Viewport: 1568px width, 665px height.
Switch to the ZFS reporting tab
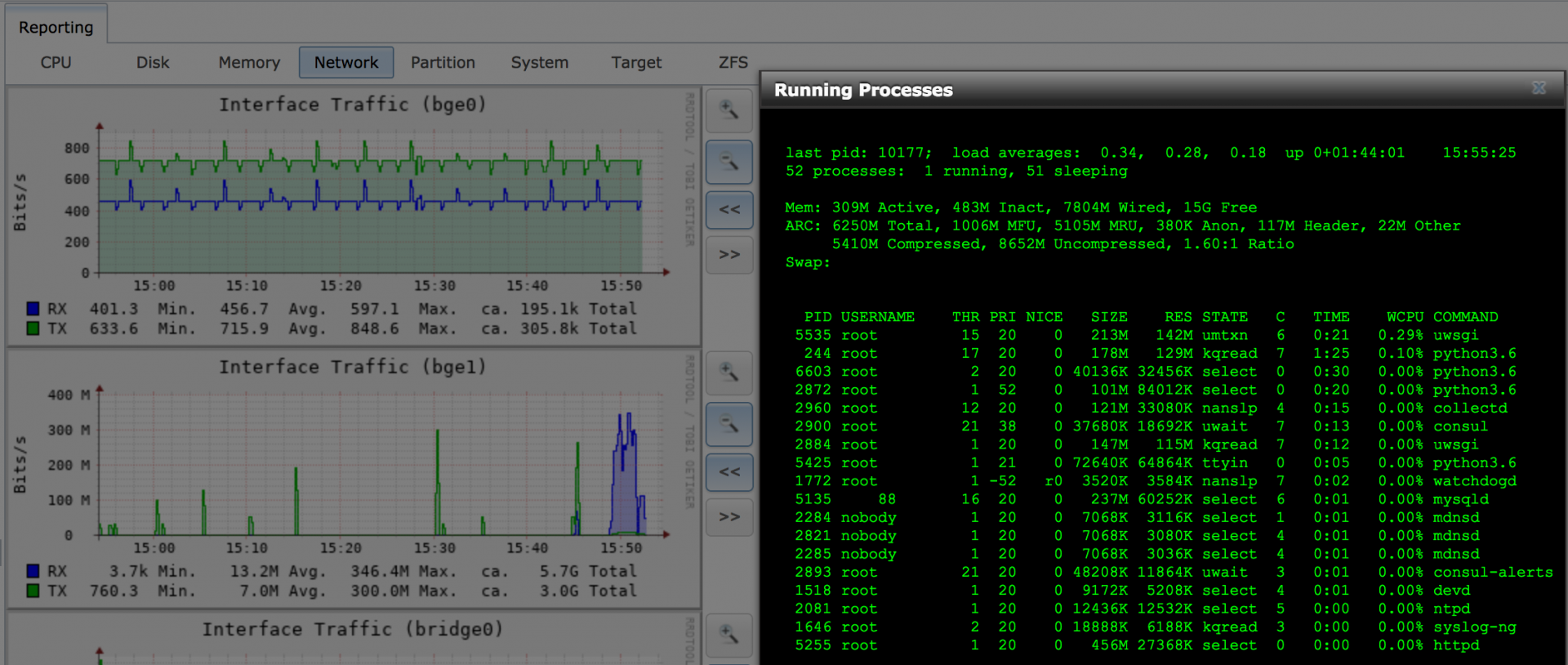click(733, 62)
